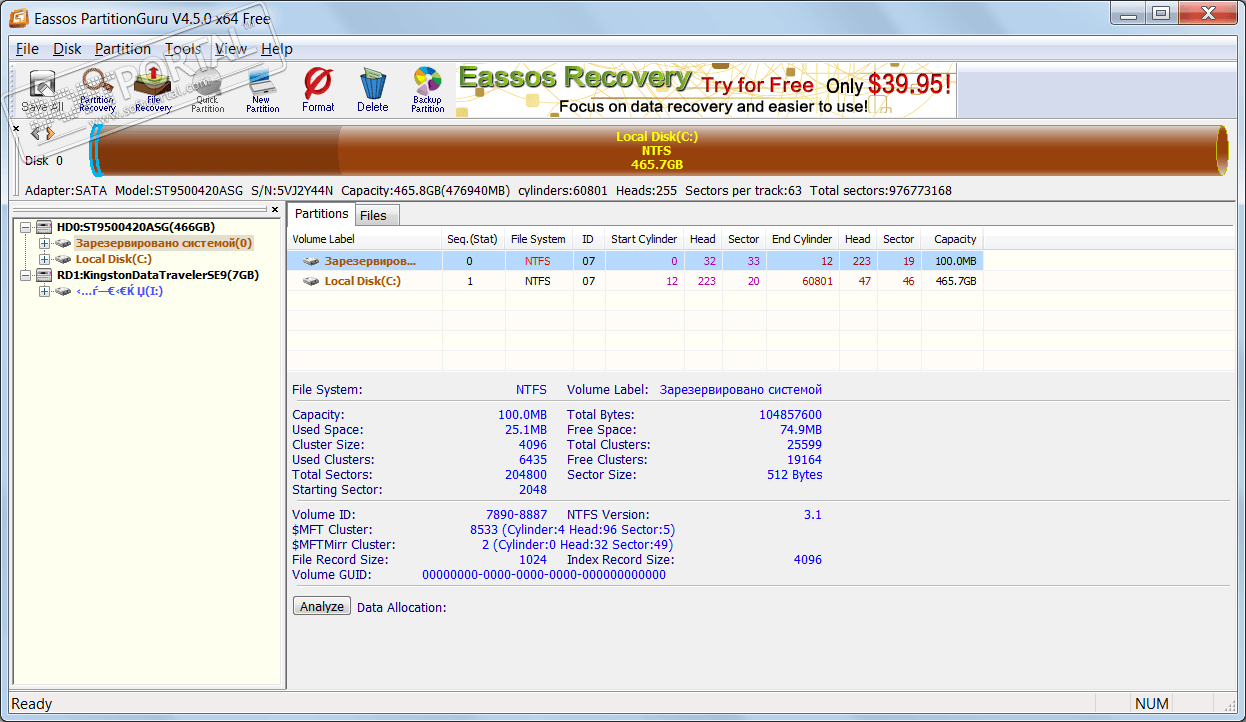Close the disk map pane
This screenshot has height=722, width=1246.
click(x=16, y=128)
